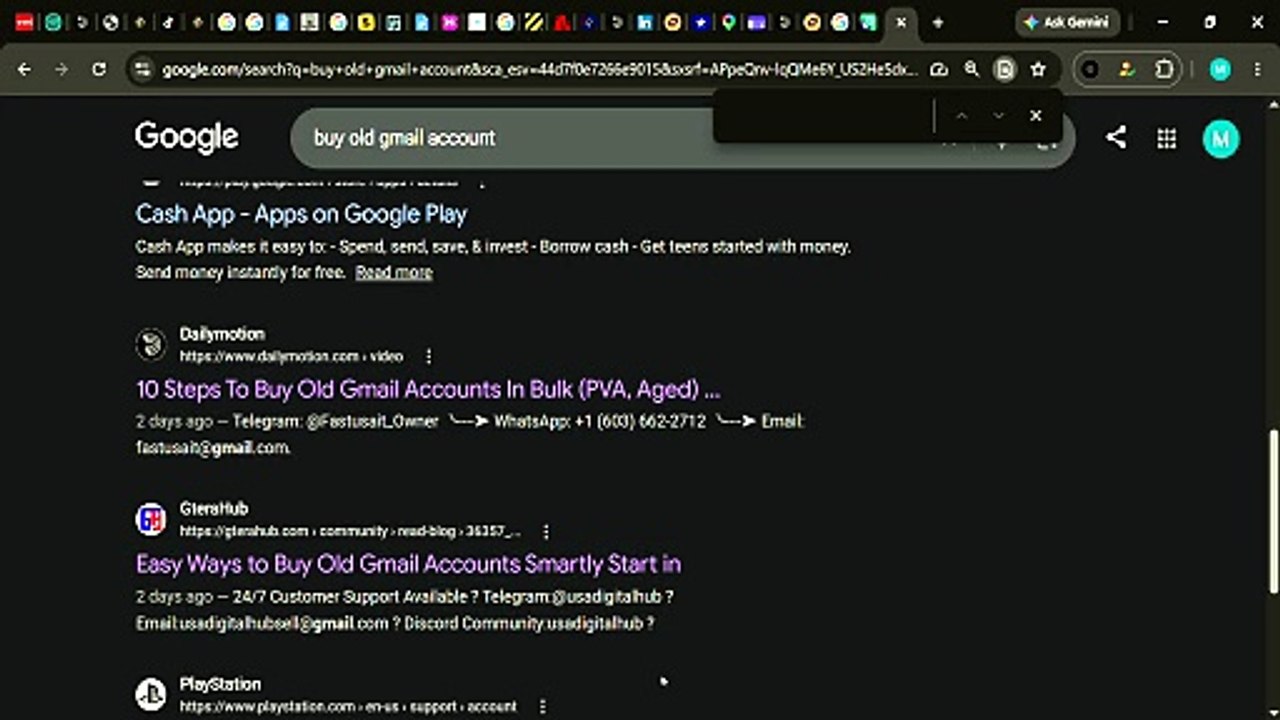This screenshot has width=1280, height=720.
Task: Open a new tab with plus button
Action: pyautogui.click(x=937, y=22)
